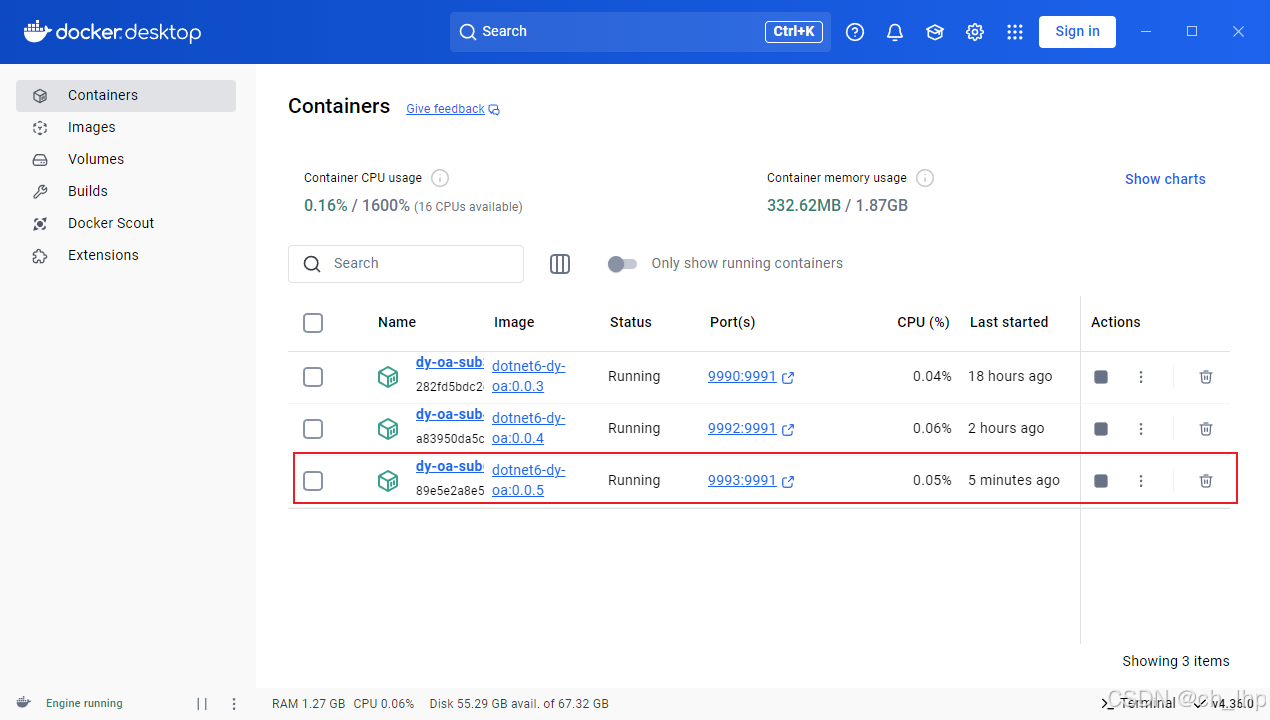Check the select-all checkbox in table header
Screen dimensions: 1270x720
[x=313, y=323]
